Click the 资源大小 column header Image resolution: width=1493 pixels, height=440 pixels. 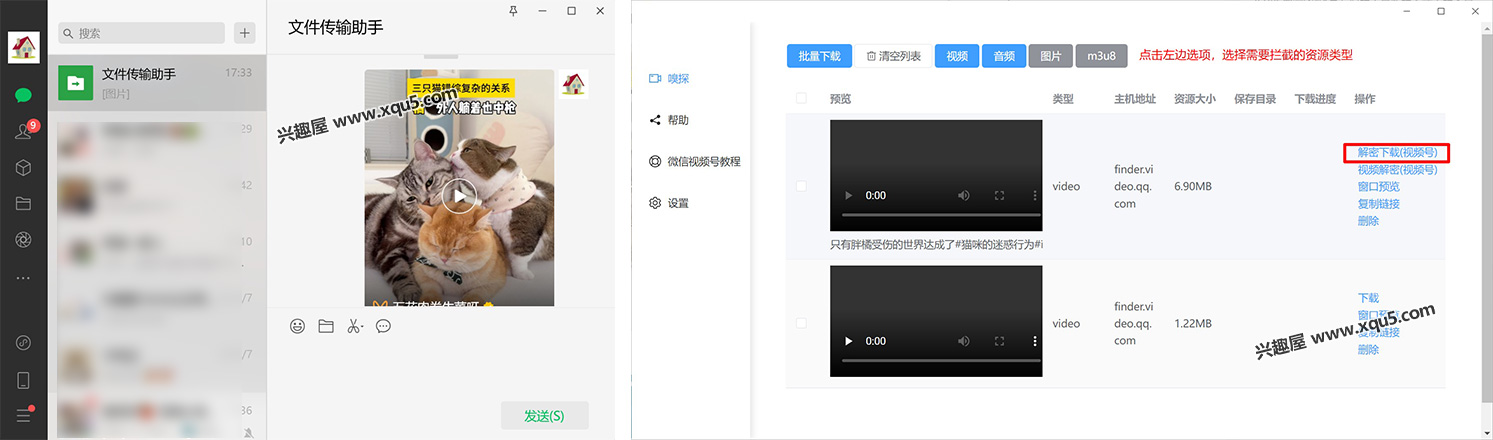click(1194, 98)
